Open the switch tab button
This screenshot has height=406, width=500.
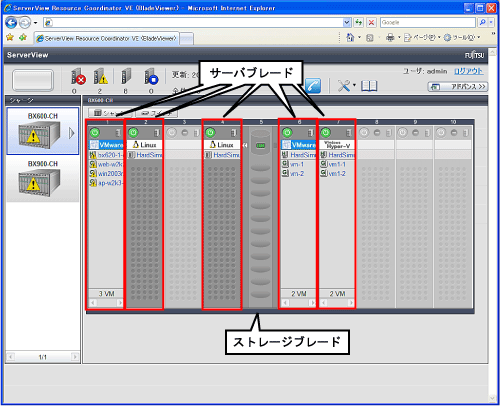point(157,113)
